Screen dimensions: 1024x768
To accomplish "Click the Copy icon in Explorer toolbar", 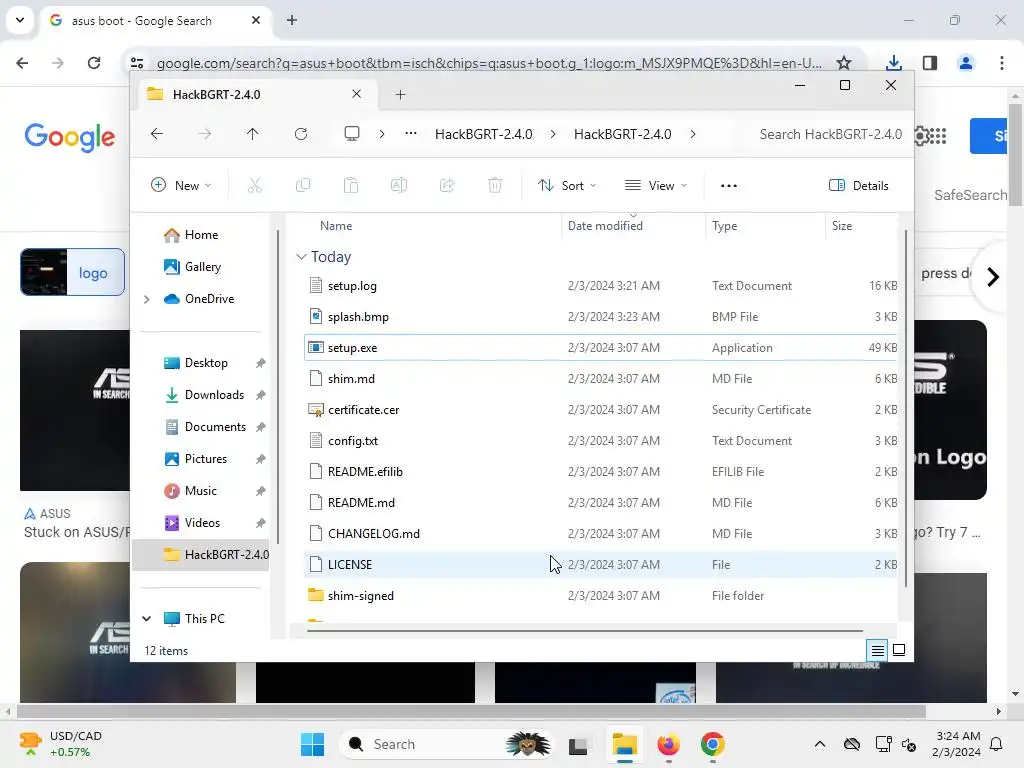I will (303, 185).
